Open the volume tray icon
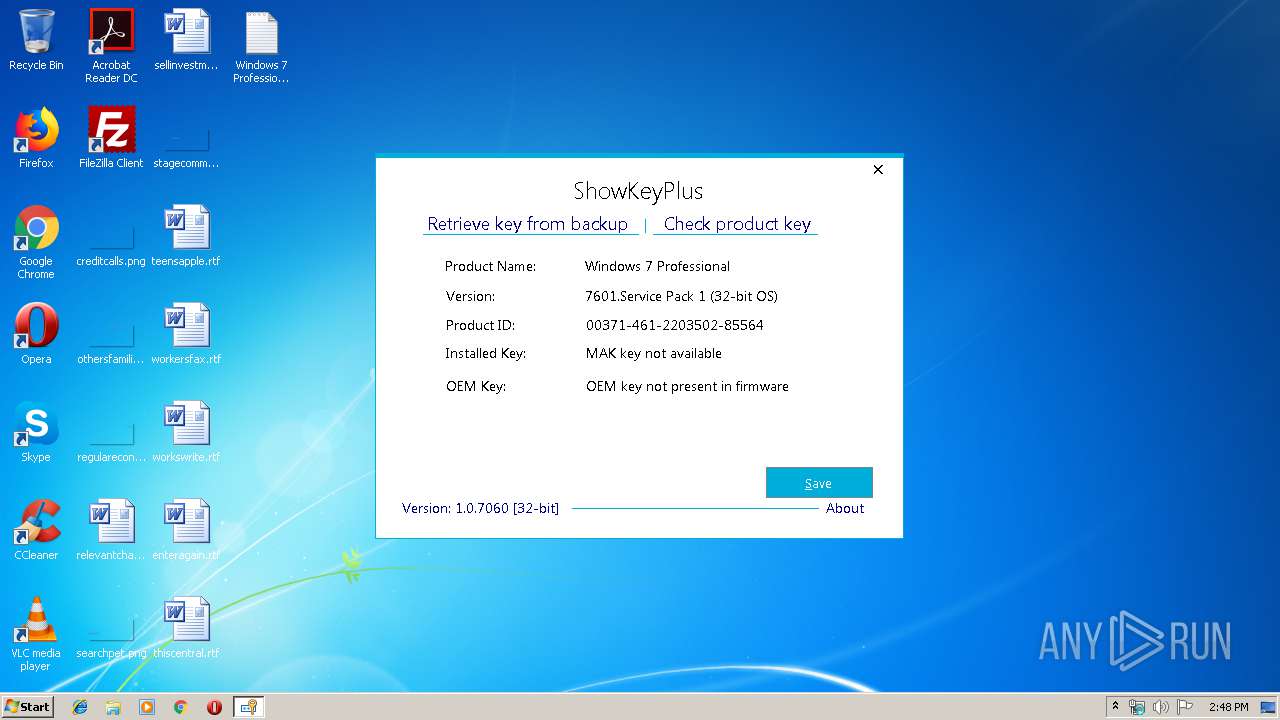 pyautogui.click(x=1161, y=707)
